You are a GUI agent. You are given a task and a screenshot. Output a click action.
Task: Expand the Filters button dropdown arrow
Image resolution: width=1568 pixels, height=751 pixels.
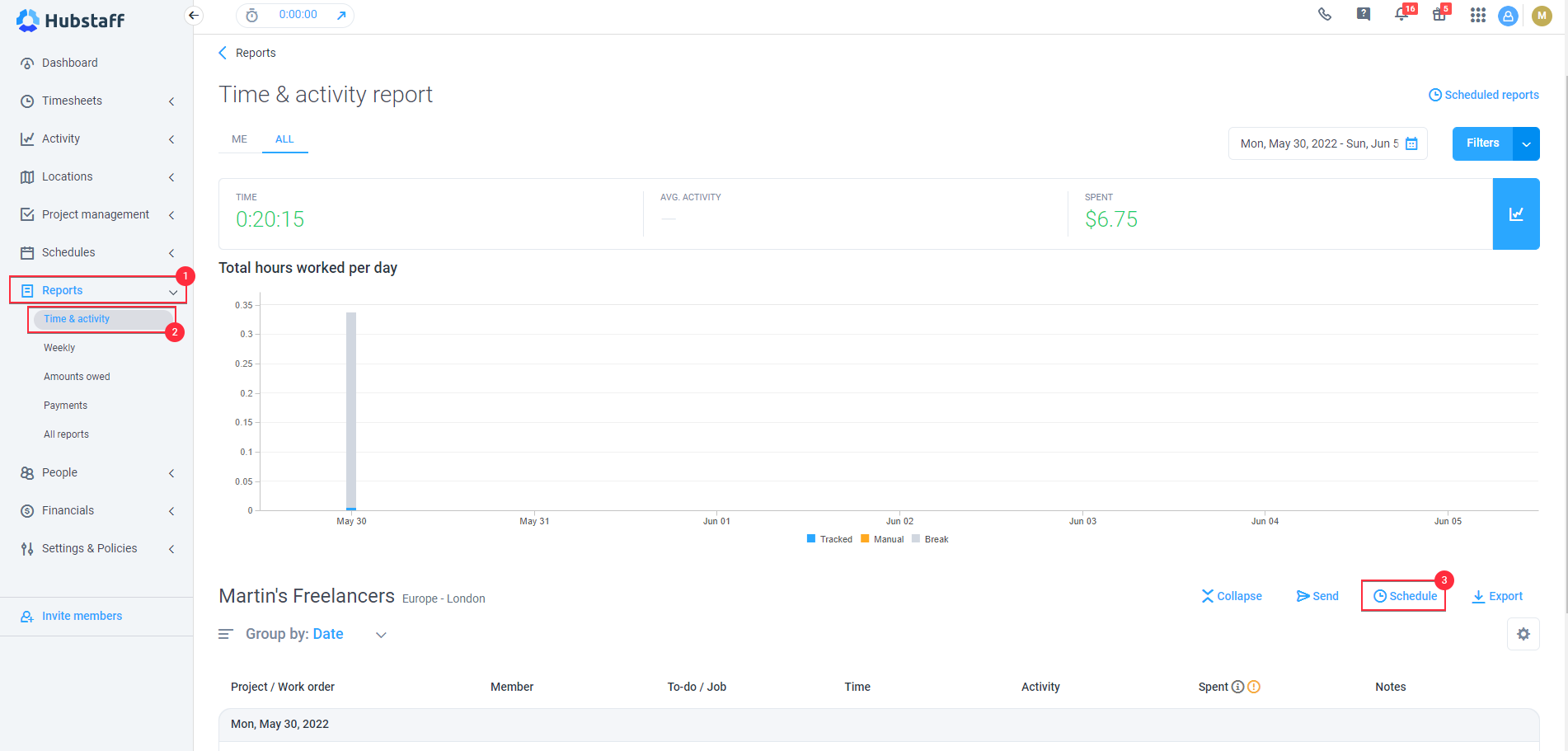pyautogui.click(x=1528, y=143)
